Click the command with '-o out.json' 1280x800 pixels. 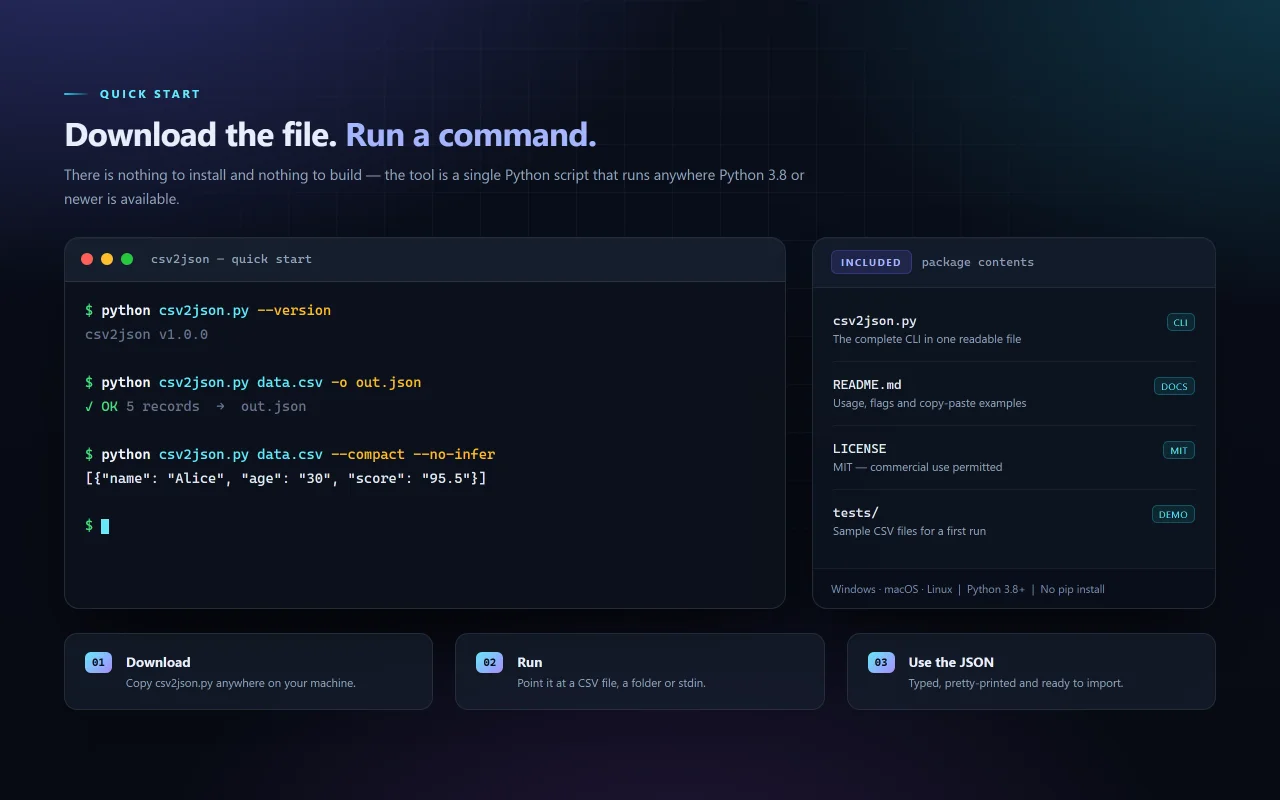pyautogui.click(x=253, y=382)
